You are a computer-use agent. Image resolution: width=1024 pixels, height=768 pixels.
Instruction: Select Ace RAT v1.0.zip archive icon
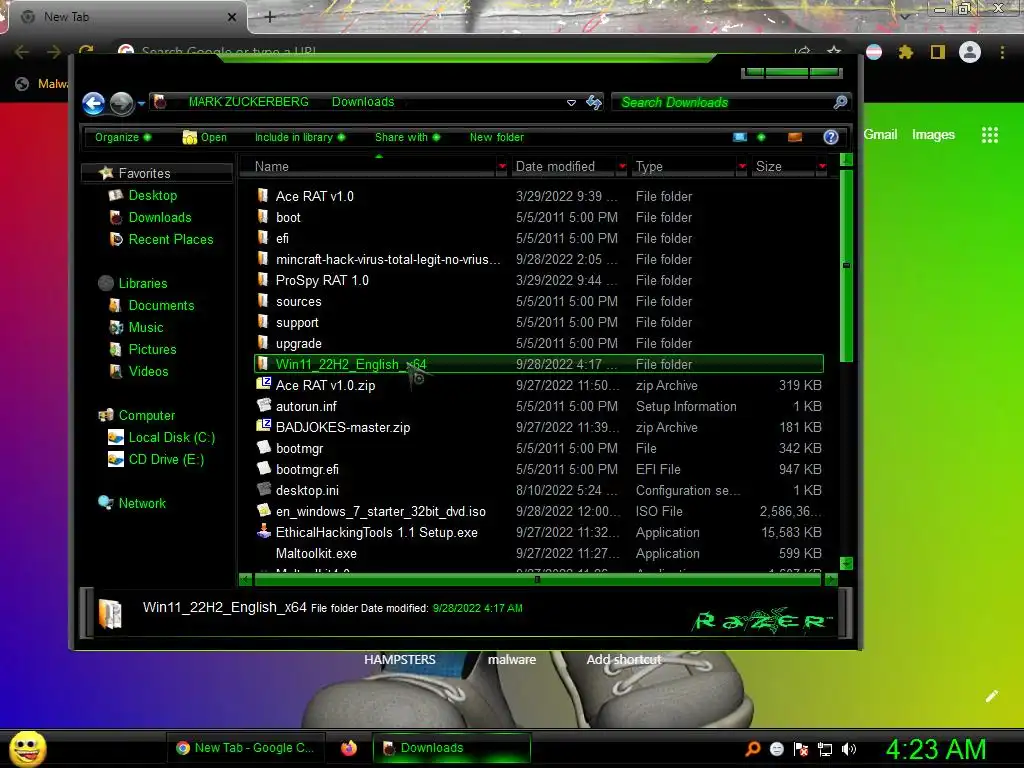(263, 384)
